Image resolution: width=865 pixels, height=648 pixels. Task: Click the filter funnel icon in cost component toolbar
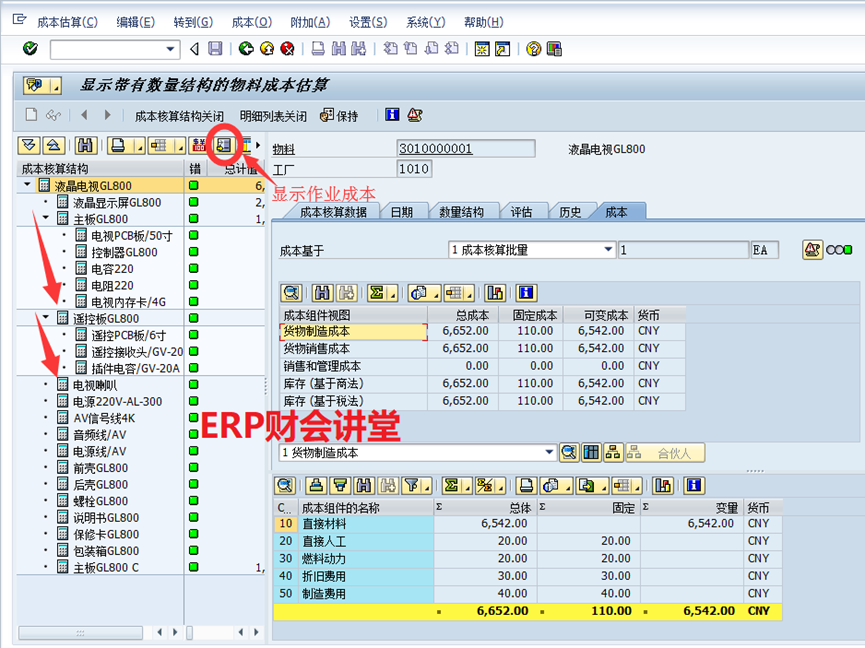pyautogui.click(x=412, y=486)
